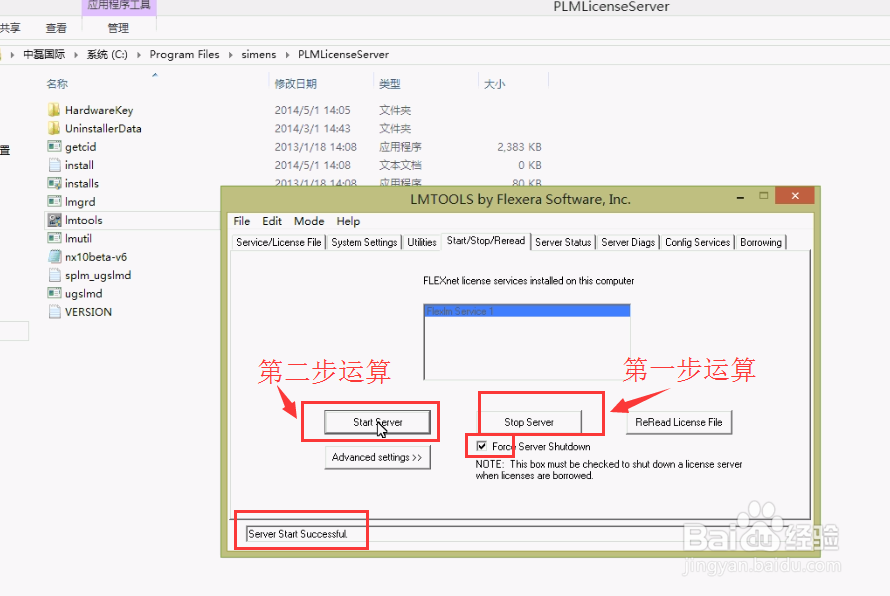This screenshot has width=890, height=596.
Task: Click 系统 (C:) in address breadcrumb
Action: tap(107, 54)
